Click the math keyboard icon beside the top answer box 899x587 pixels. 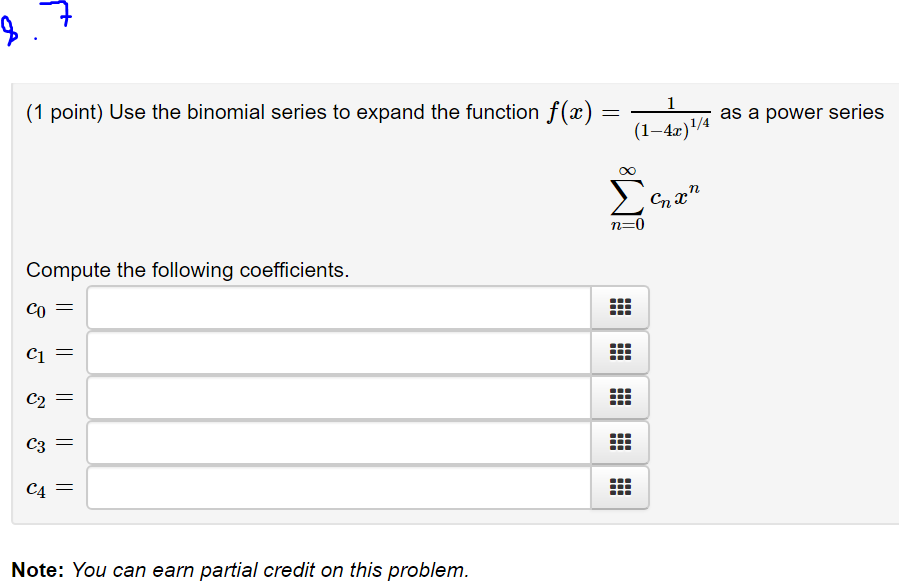620,307
